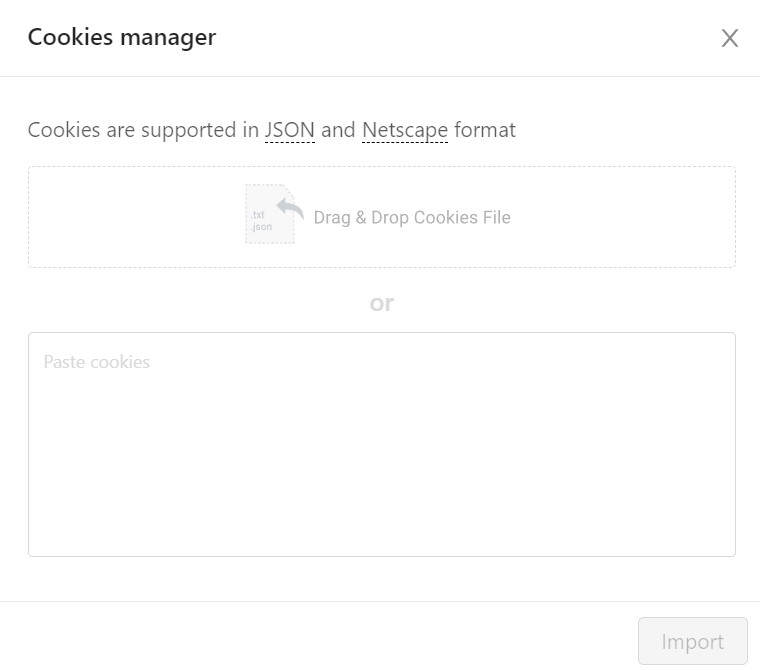Click the .txt label on the file icon
Image resolution: width=760 pixels, height=670 pixels.
click(x=258, y=214)
